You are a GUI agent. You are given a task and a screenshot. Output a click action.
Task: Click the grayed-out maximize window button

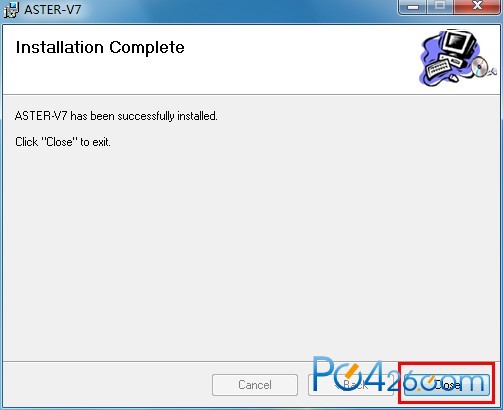pos(440,7)
